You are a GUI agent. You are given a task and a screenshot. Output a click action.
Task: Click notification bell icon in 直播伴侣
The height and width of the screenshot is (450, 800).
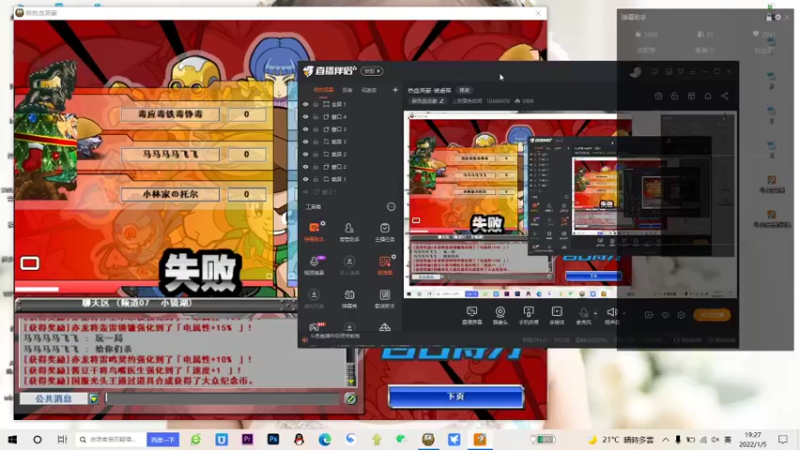(708, 96)
